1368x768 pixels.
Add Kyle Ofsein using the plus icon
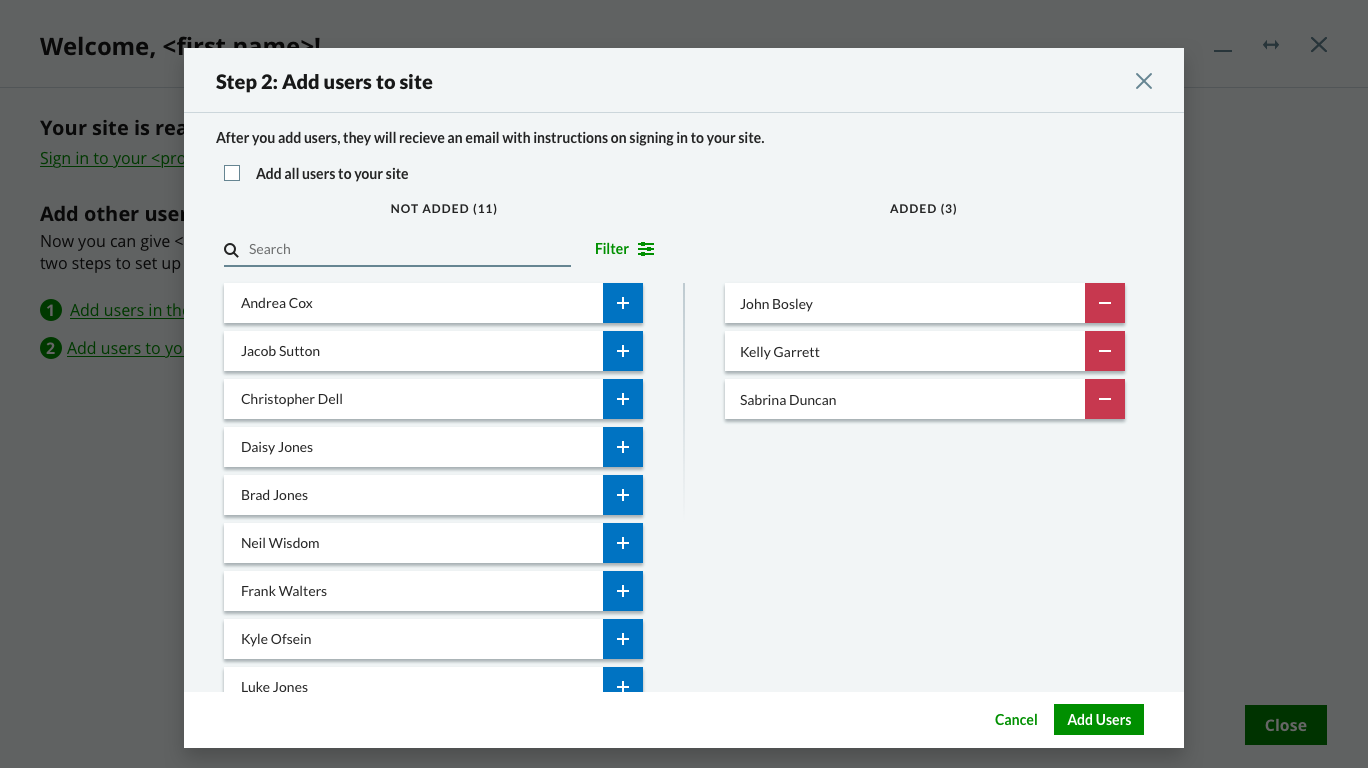click(623, 639)
